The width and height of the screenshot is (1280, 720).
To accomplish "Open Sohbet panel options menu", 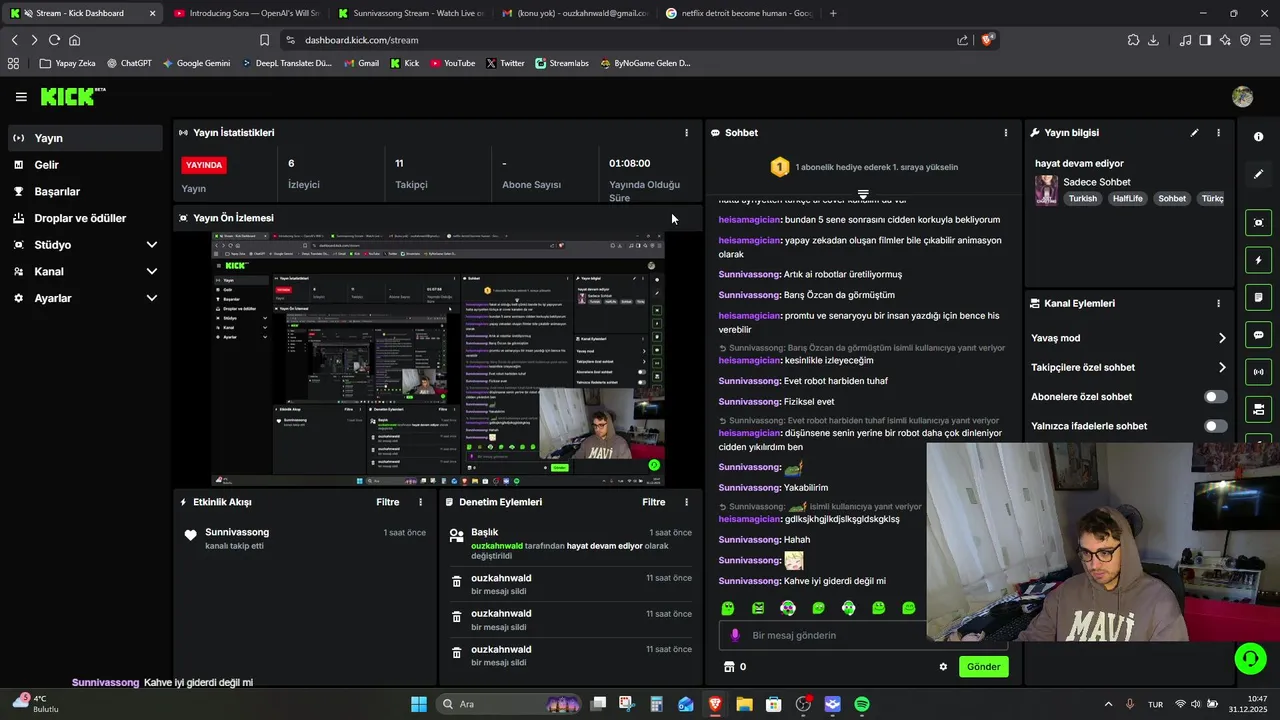I will point(1005,132).
